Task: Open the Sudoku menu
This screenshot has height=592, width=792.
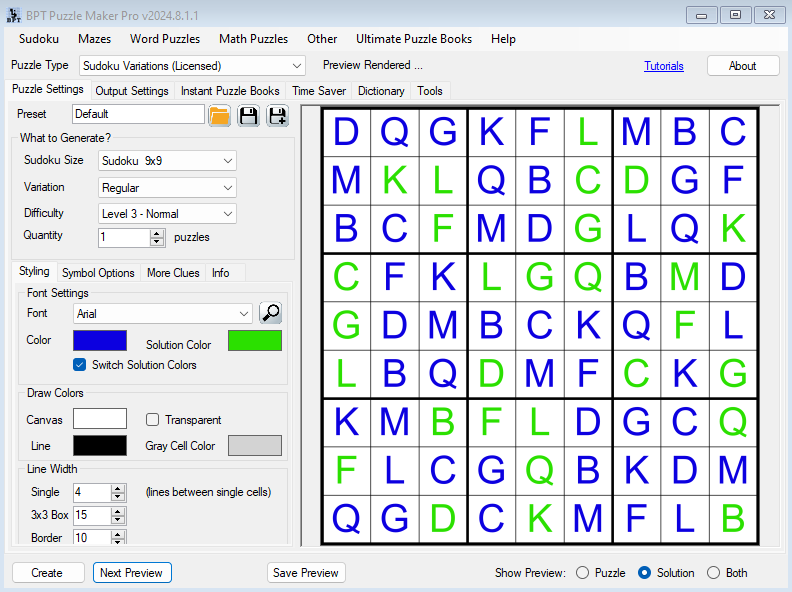Action: click(x=39, y=39)
